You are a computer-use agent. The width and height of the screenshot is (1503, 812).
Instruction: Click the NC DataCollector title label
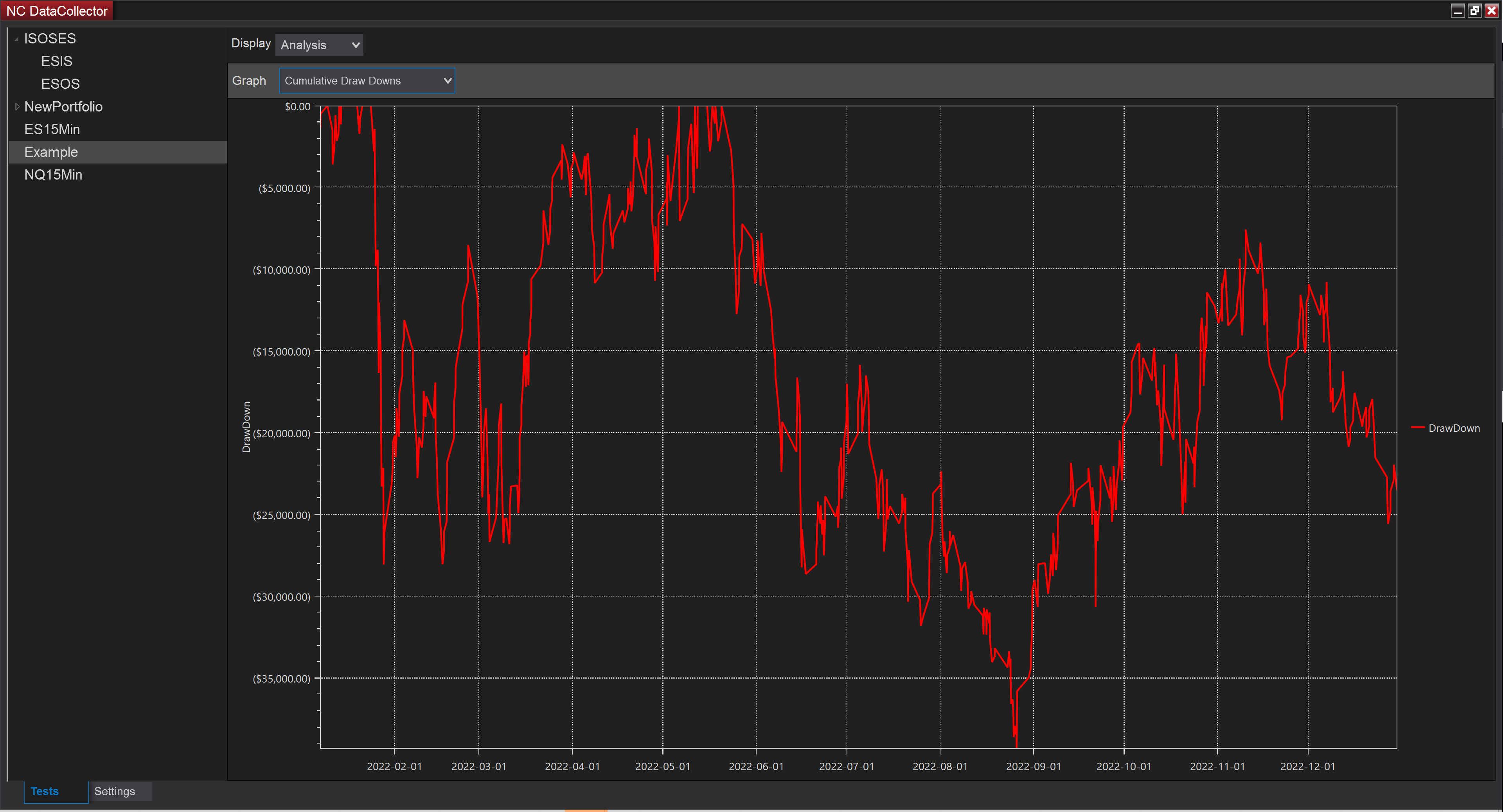tap(57, 11)
